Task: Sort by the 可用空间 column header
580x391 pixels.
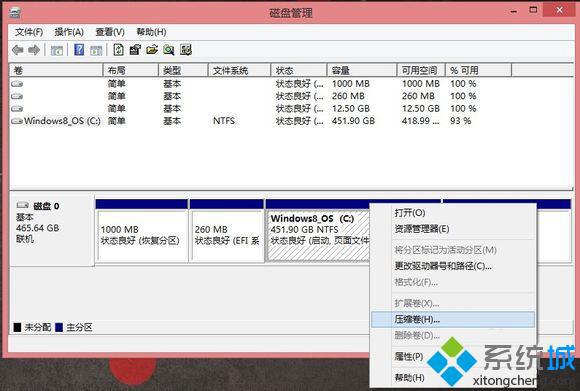Action: [421, 70]
